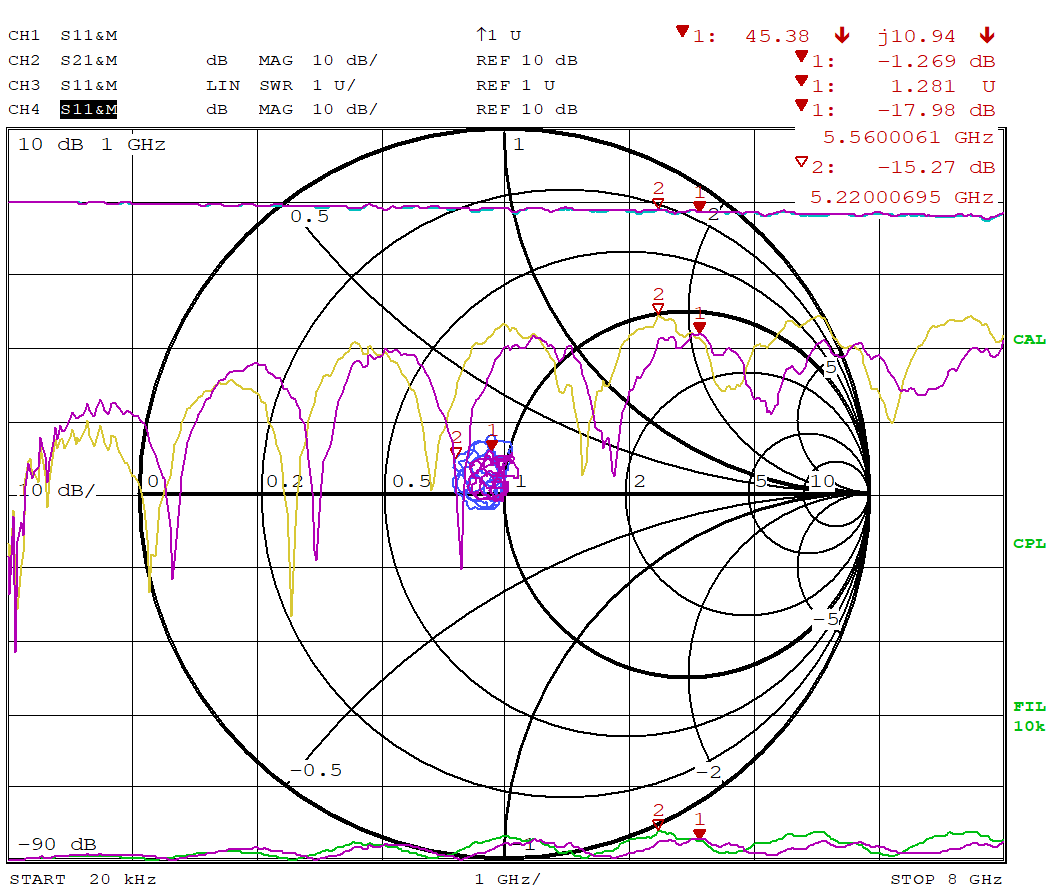Click the '0.2' resistance label on the Smith axis
The height and width of the screenshot is (892, 1058).
click(285, 481)
